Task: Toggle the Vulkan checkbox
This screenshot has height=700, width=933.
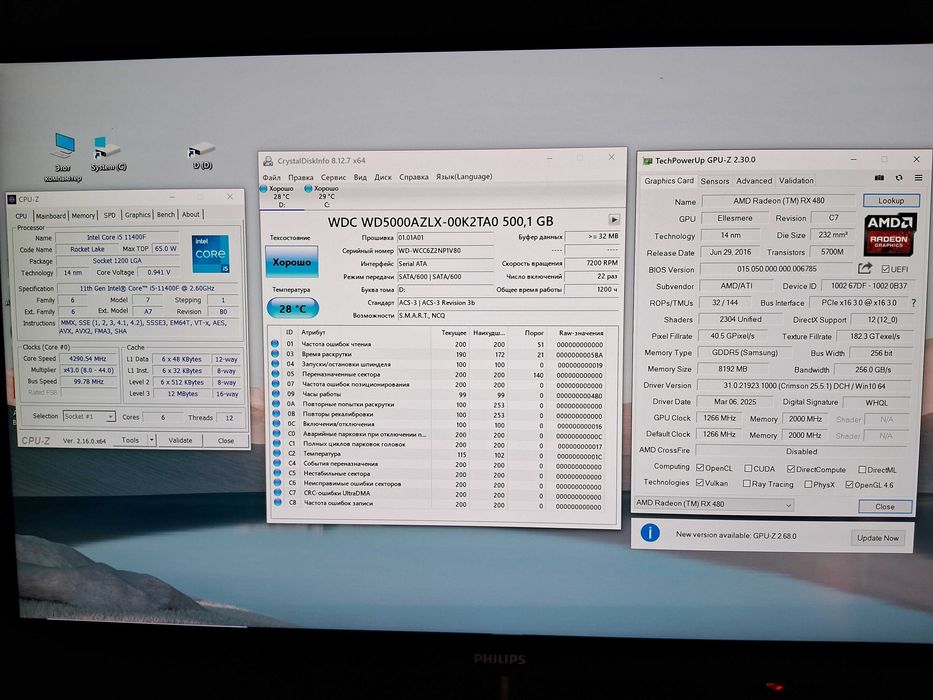Action: click(x=700, y=483)
